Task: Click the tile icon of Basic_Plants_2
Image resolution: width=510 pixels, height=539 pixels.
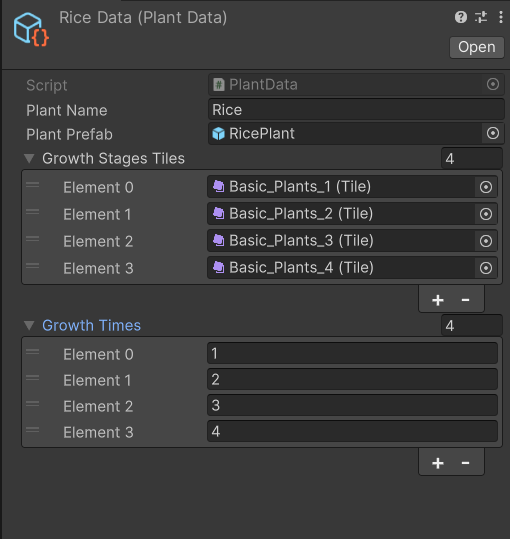Action: pyautogui.click(x=219, y=213)
